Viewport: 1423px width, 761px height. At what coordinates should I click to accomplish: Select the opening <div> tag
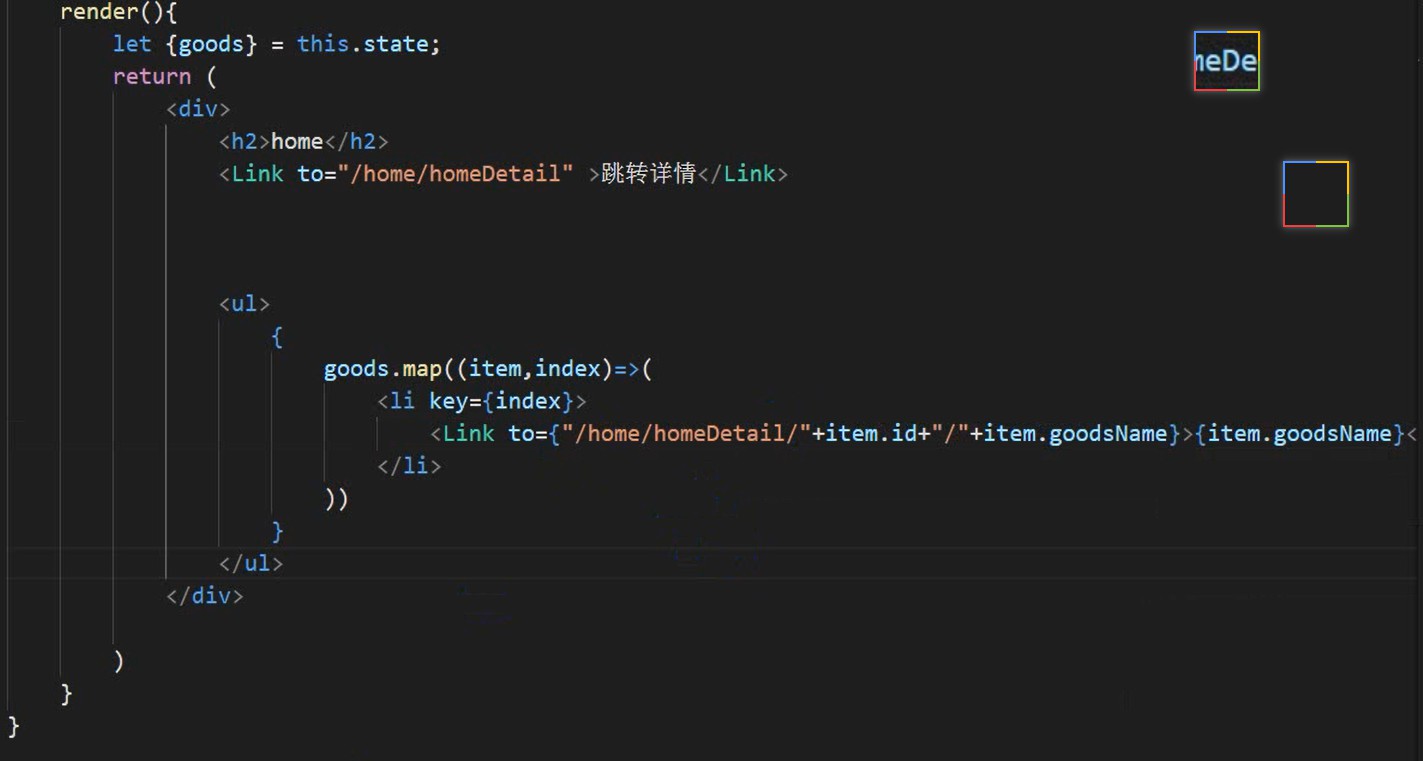pos(198,108)
